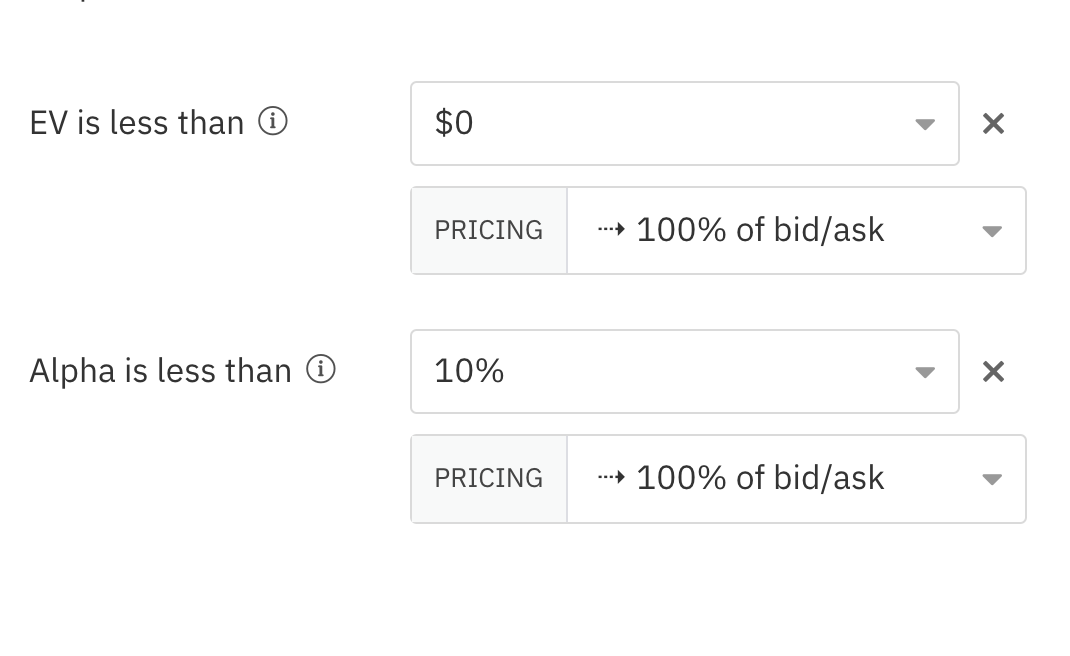Click the info icon next to EV is less than
Screen dimensions: 1070x656
click(273, 122)
